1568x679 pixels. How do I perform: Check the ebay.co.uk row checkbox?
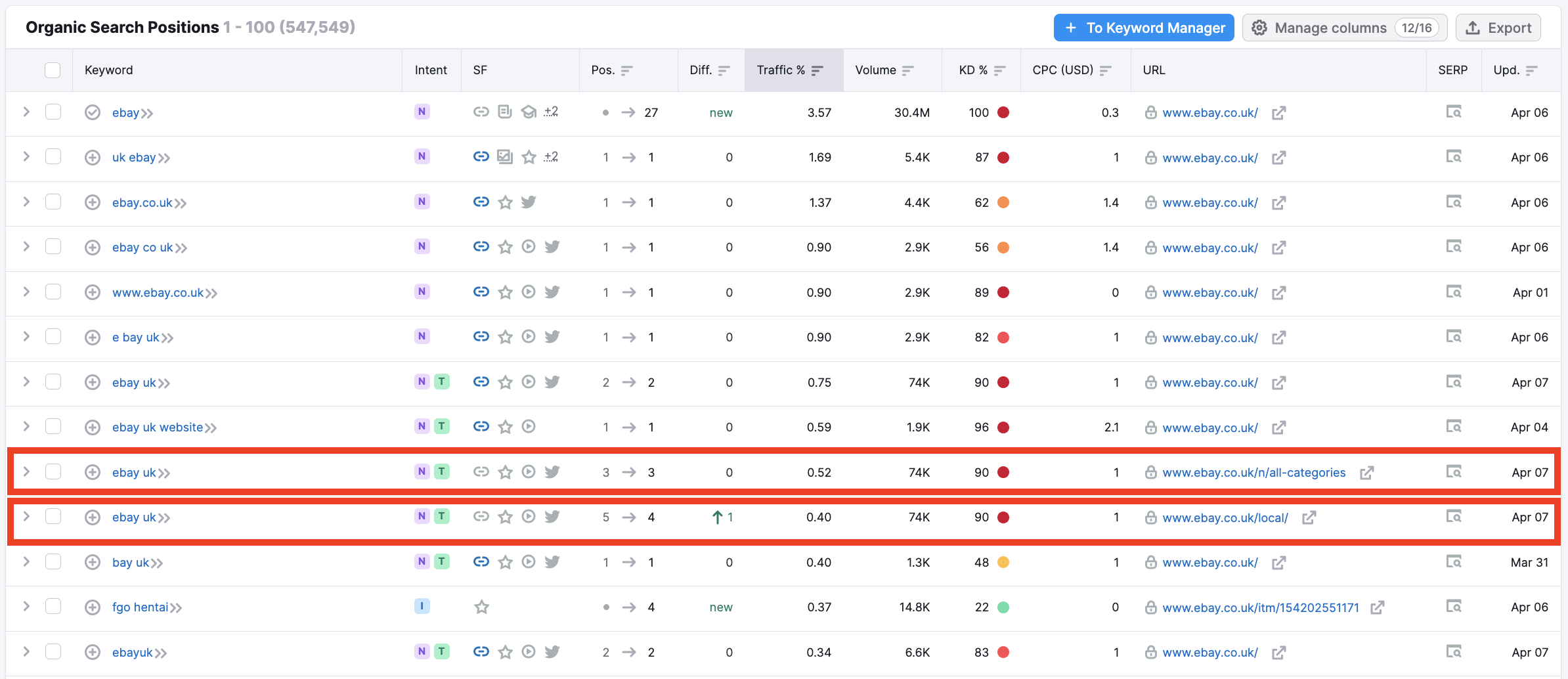(53, 202)
